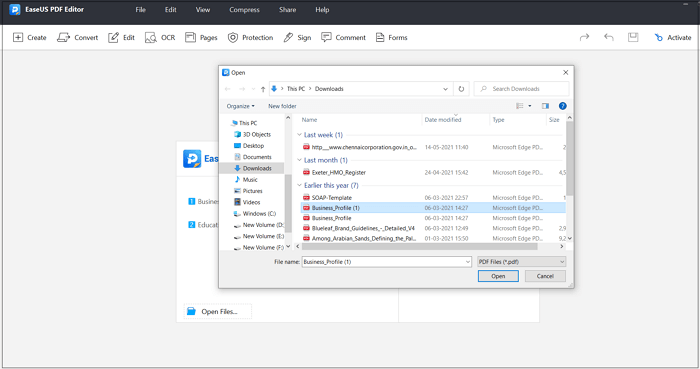The image size is (700, 369).
Task: Expand the address bar history dropdown
Action: (445, 89)
